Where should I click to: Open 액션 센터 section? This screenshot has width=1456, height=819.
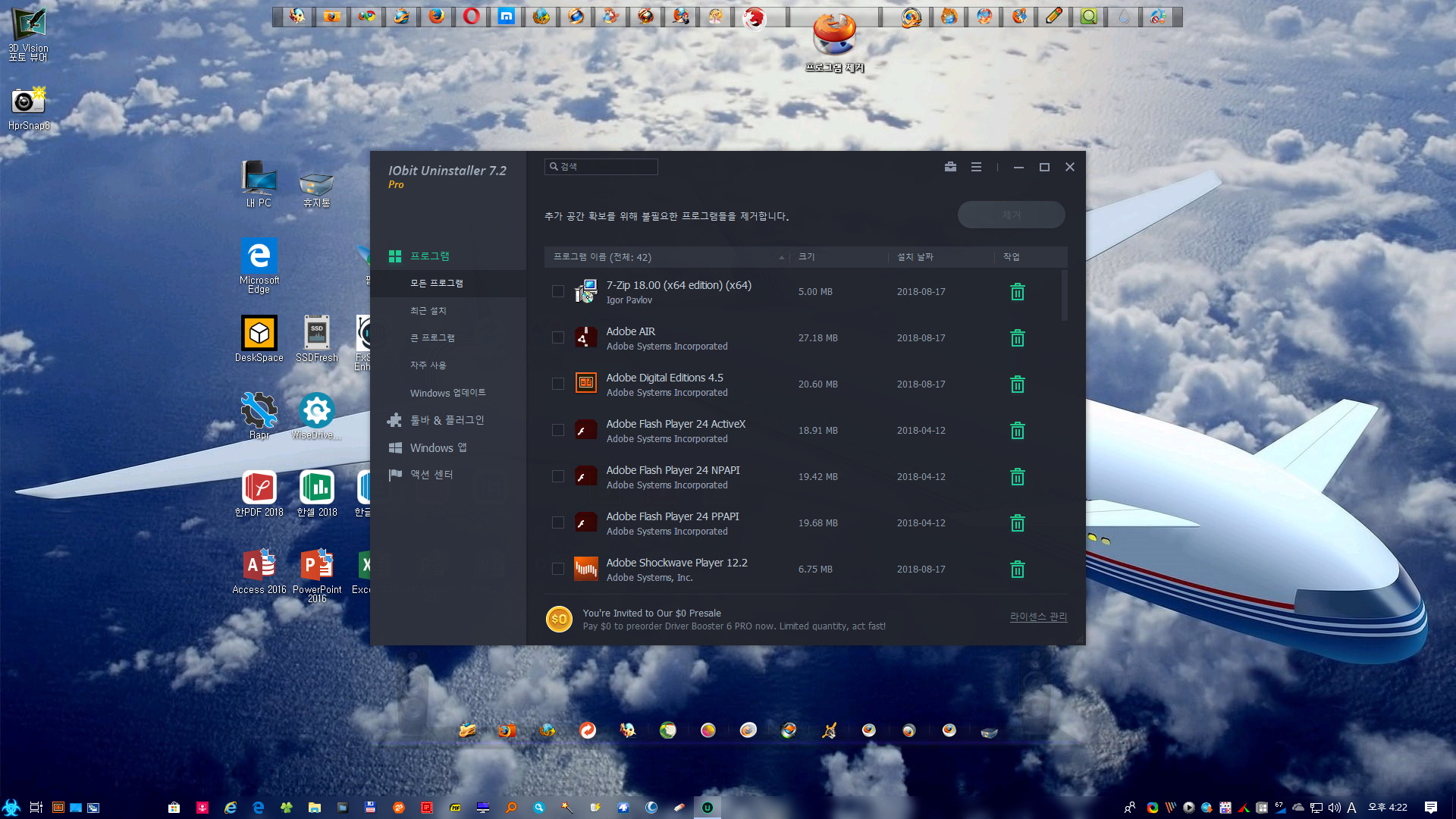coord(448,475)
